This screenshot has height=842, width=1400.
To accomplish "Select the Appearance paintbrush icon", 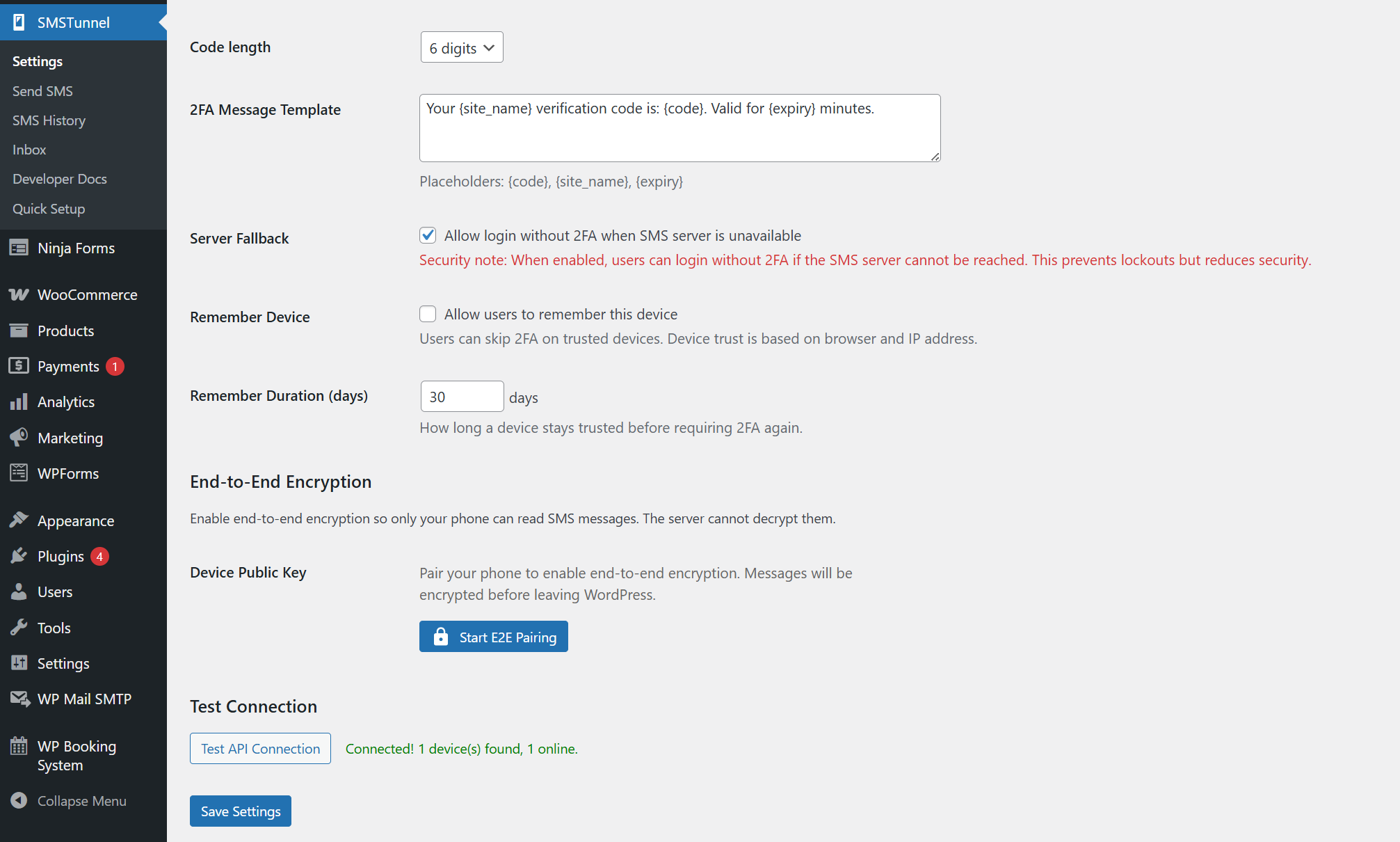I will tap(19, 520).
